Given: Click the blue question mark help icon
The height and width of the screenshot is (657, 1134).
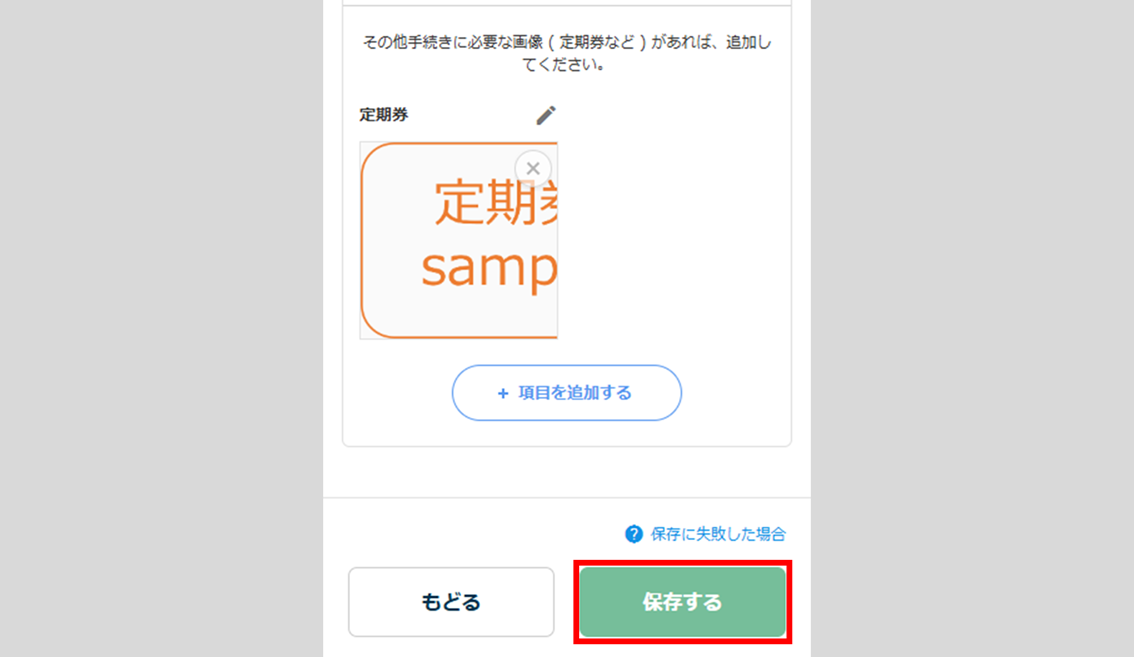Looking at the screenshot, I should point(633,534).
